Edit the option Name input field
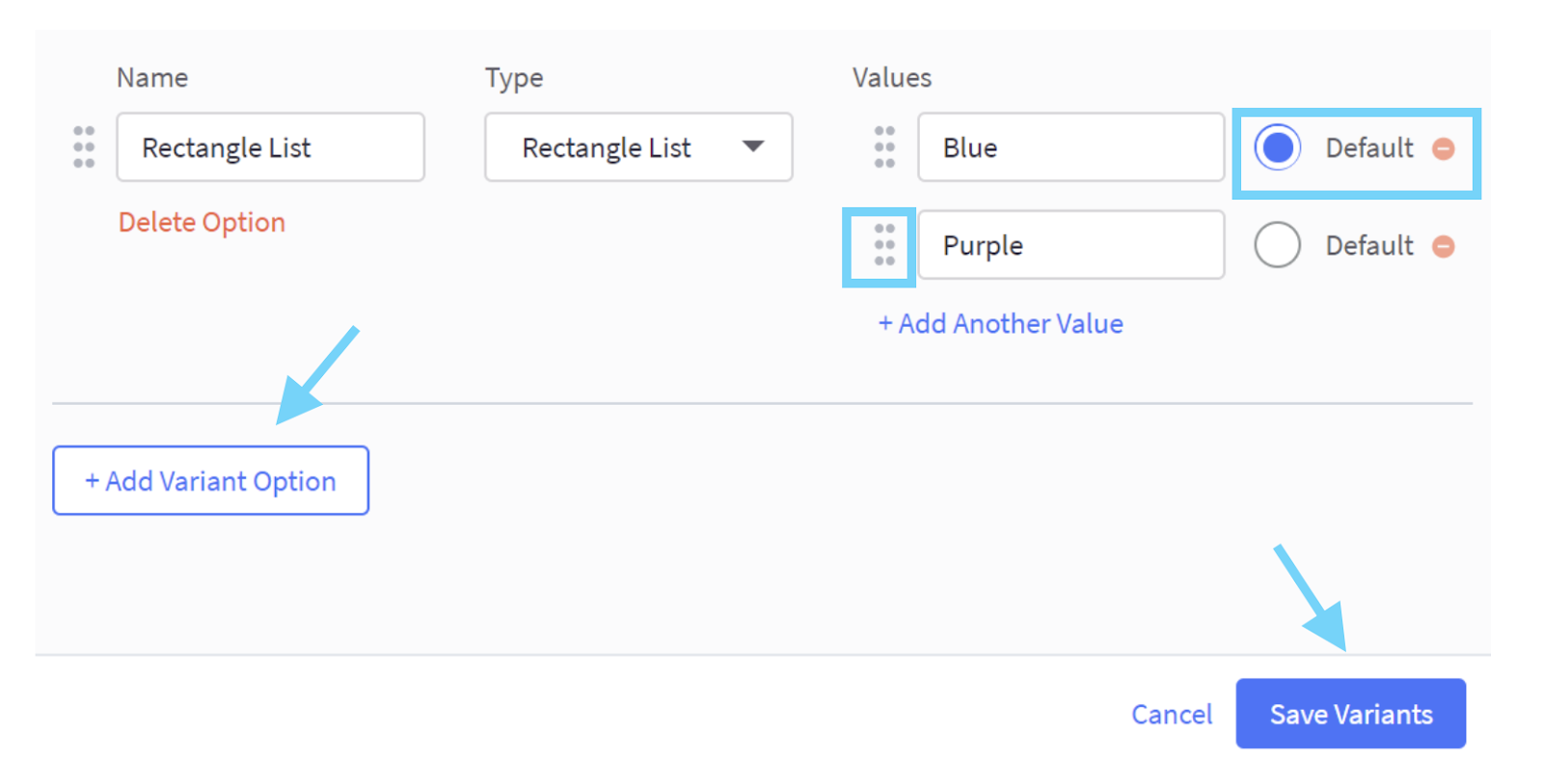Image resolution: width=1543 pixels, height=784 pixels. click(271, 148)
